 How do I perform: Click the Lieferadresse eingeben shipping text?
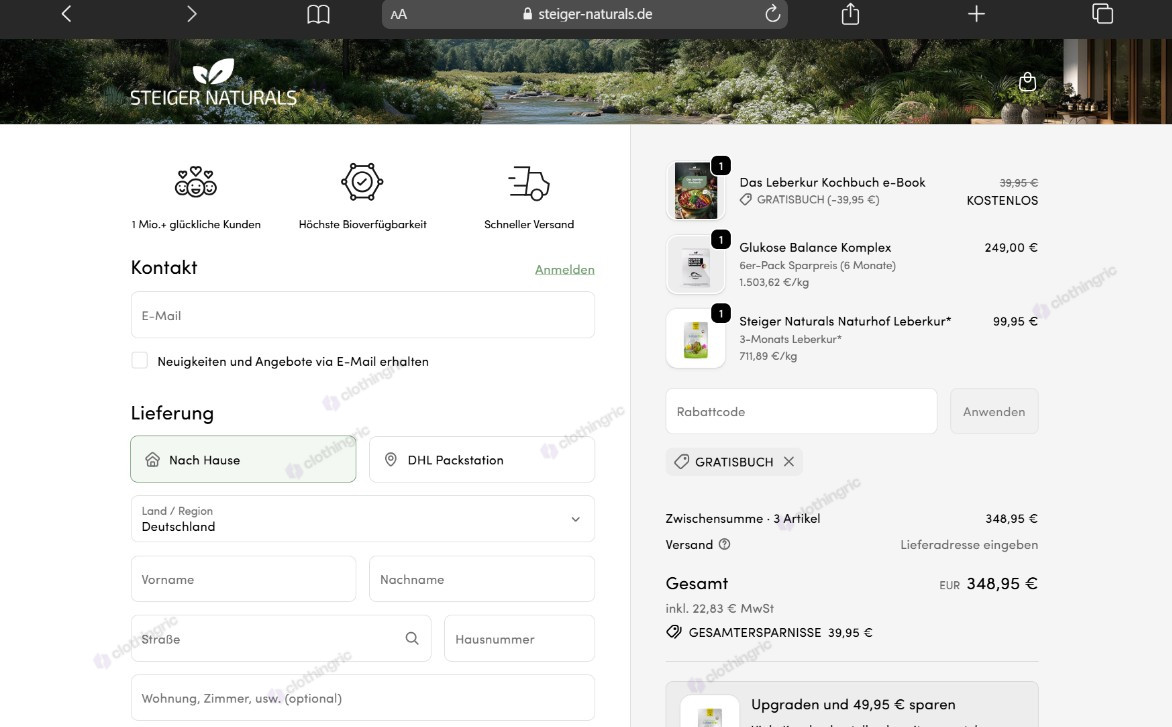click(969, 545)
